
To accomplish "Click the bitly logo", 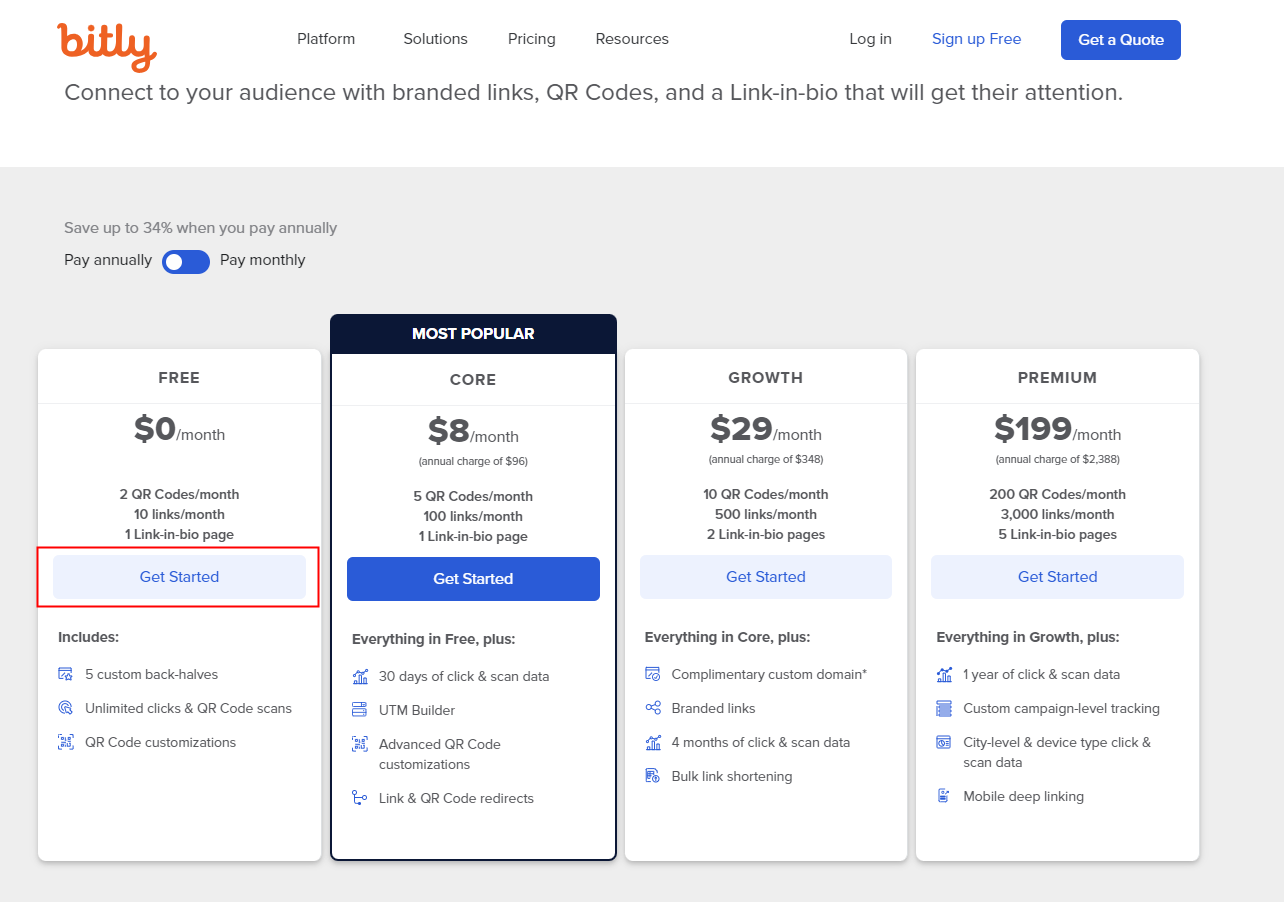I will coord(107,46).
